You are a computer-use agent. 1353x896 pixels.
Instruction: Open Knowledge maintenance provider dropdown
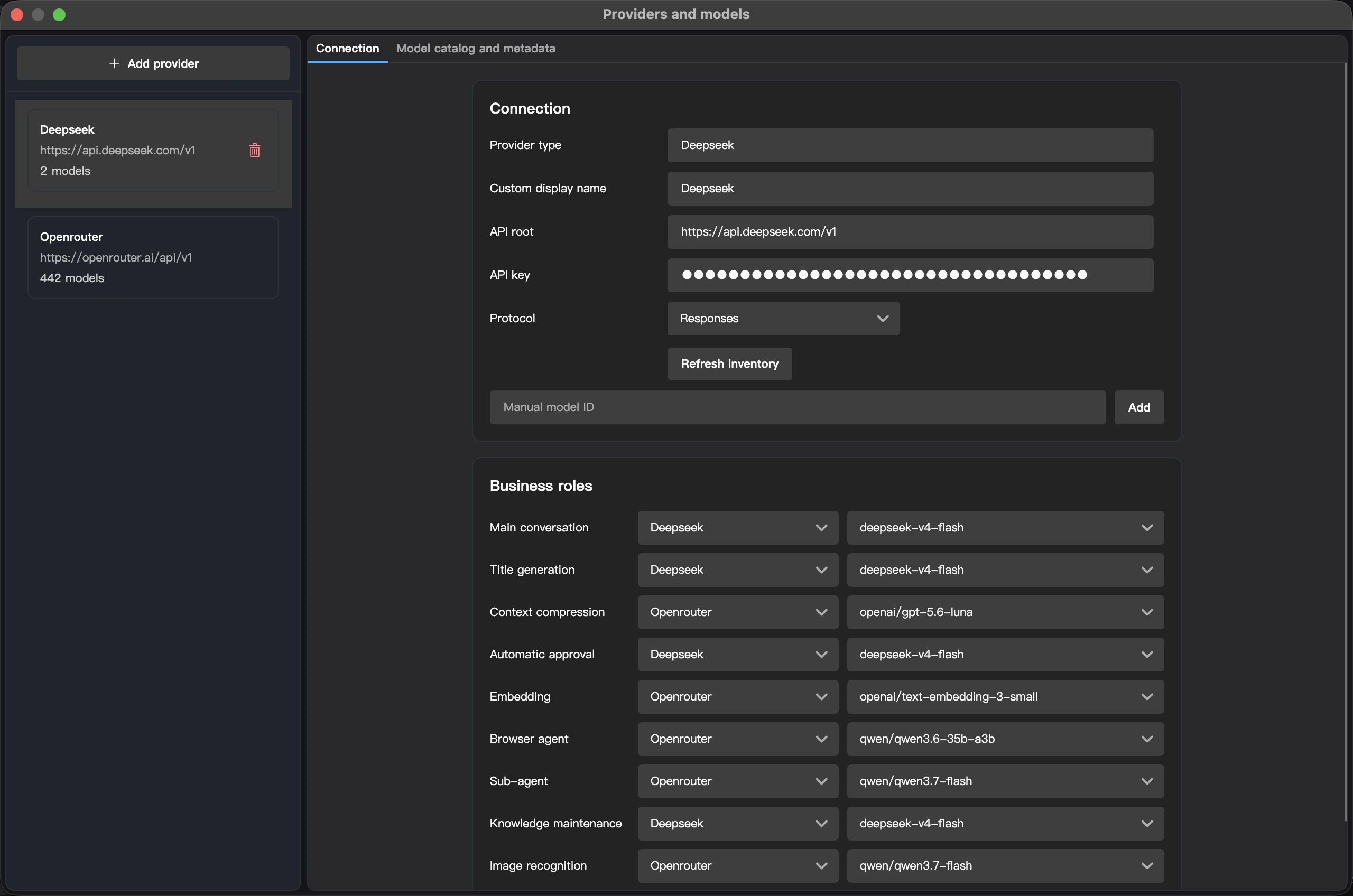738,824
